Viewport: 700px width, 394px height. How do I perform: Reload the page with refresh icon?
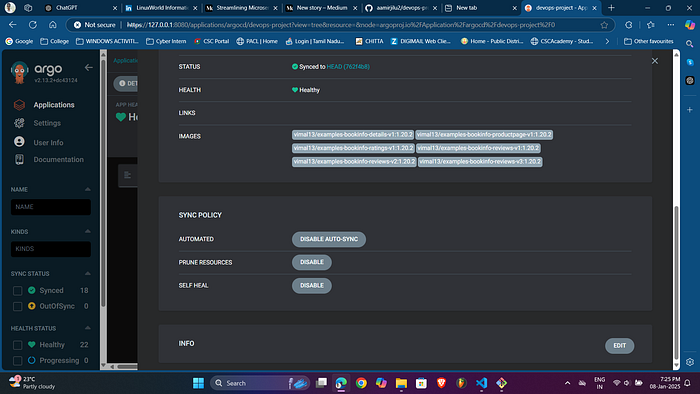tap(33, 25)
